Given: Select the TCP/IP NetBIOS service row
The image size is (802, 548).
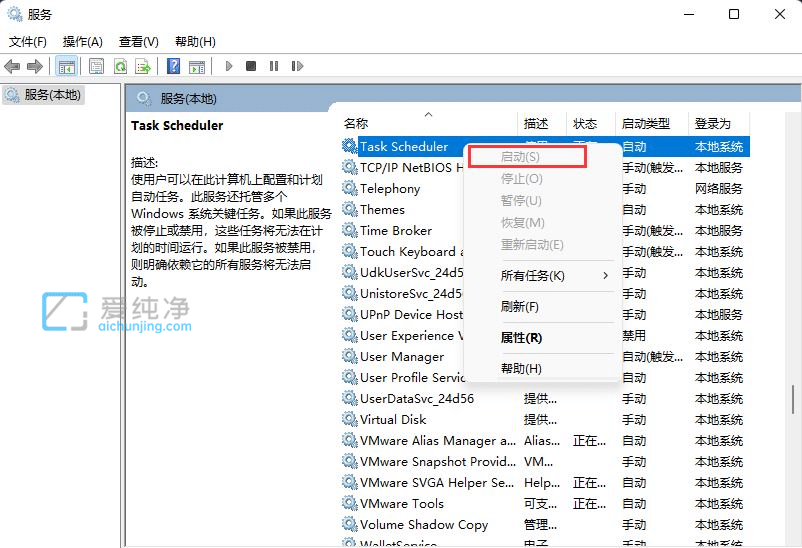Looking at the screenshot, I should 545,167.
